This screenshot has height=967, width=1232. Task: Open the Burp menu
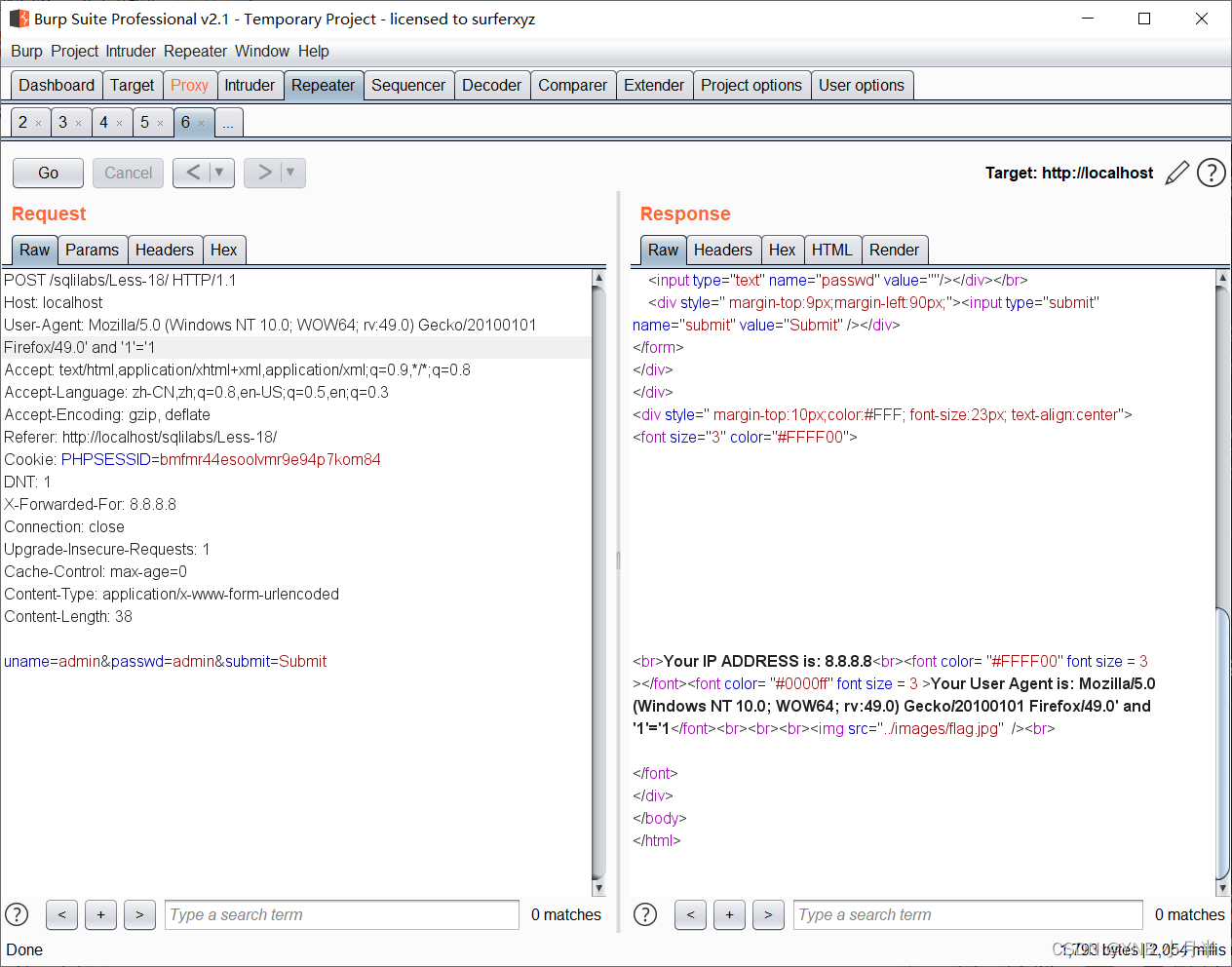click(26, 51)
